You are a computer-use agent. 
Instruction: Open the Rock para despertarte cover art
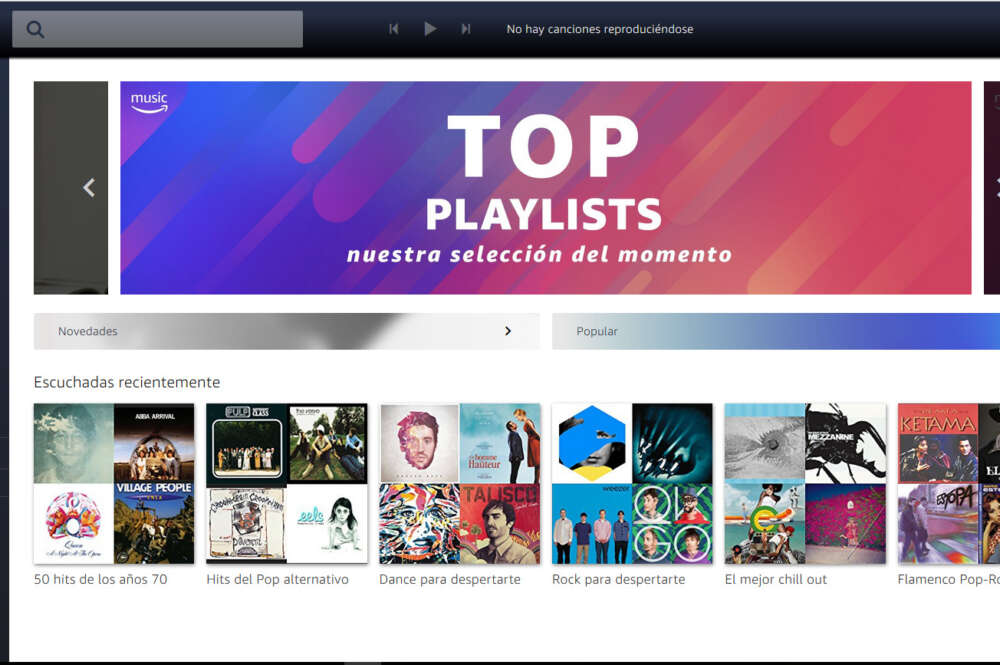pos(632,483)
